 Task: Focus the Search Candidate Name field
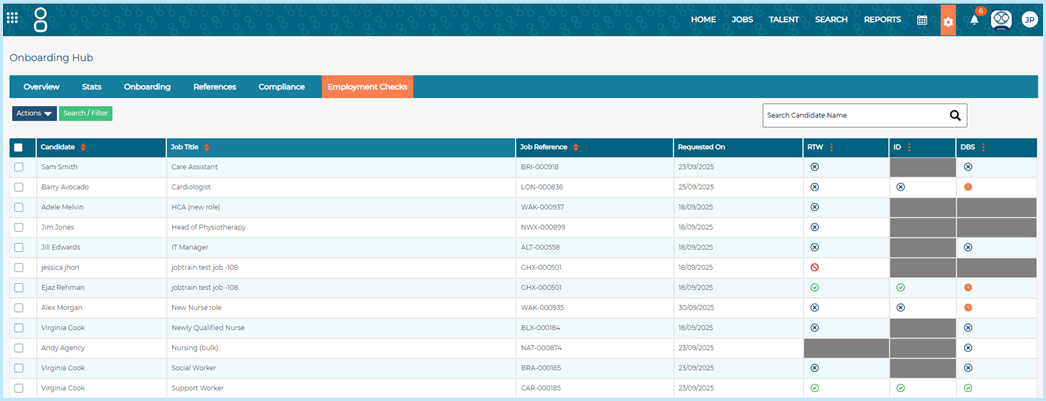[856, 115]
